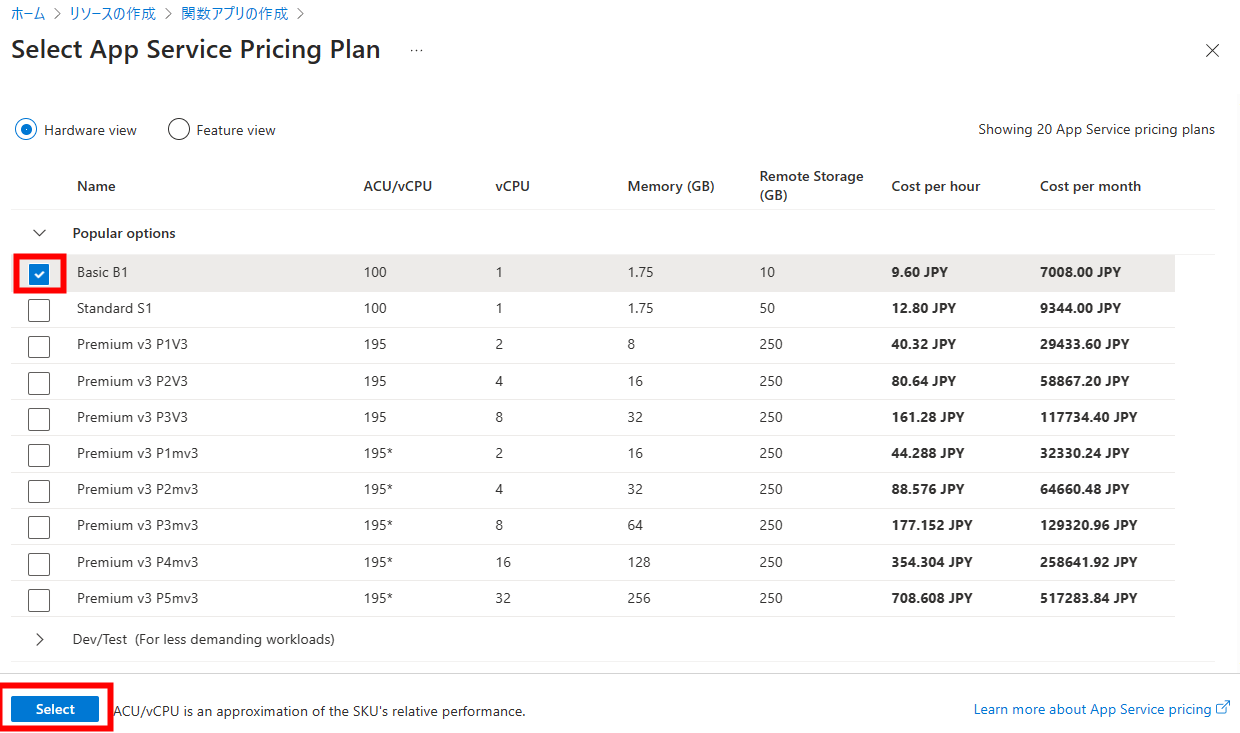
Task: Go to ホーム breadcrumb
Action: (28, 14)
